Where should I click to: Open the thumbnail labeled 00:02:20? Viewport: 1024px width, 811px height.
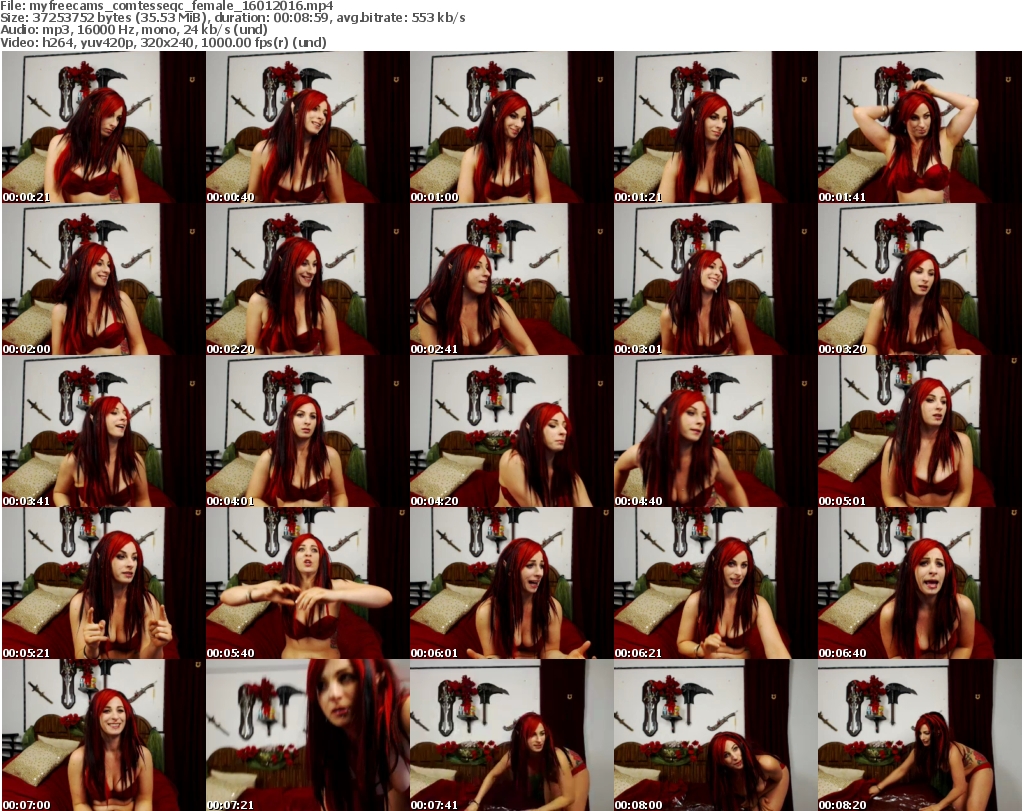coord(308,279)
